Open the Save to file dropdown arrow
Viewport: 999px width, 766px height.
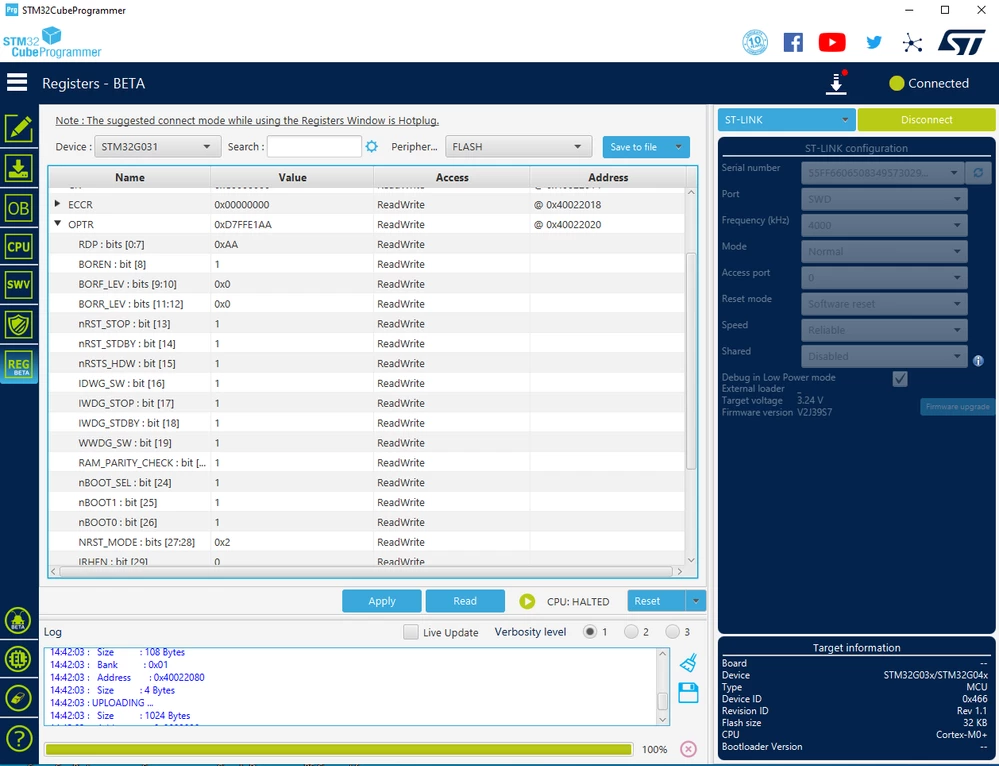(678, 147)
